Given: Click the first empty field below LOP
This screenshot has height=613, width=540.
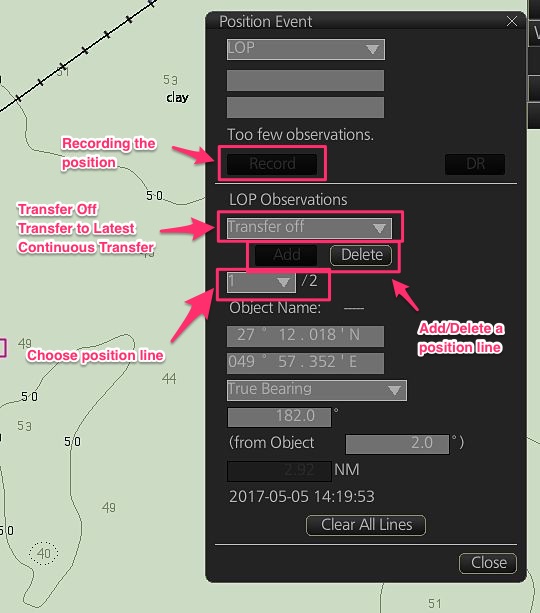Looking at the screenshot, I should tap(305, 81).
